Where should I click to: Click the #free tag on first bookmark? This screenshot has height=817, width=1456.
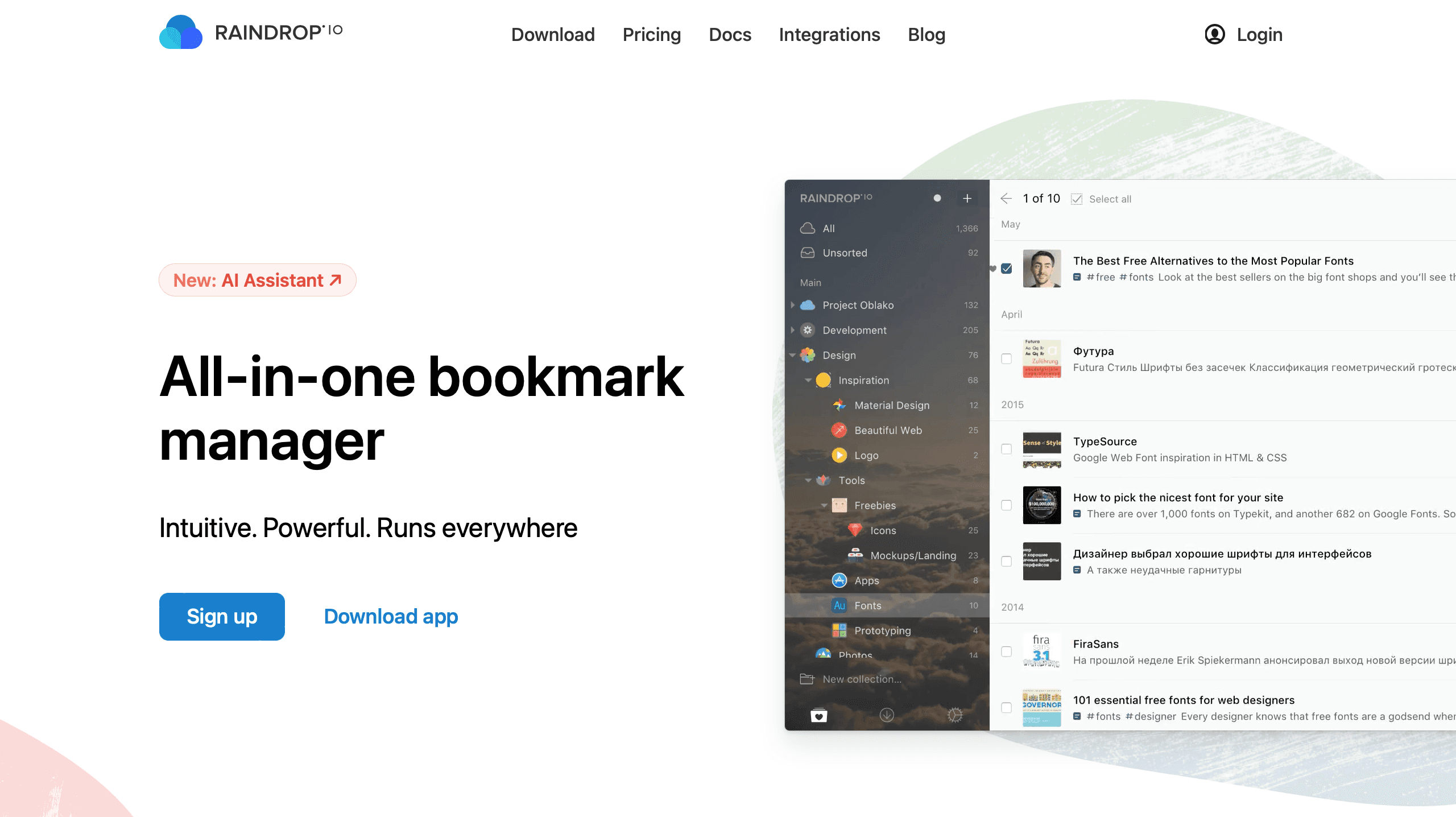1101,277
